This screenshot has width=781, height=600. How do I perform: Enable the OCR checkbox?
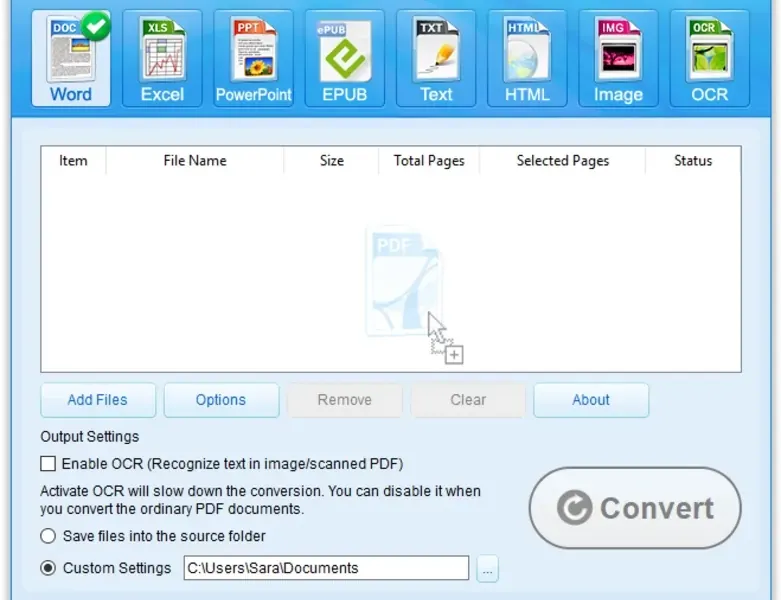[x=48, y=464]
